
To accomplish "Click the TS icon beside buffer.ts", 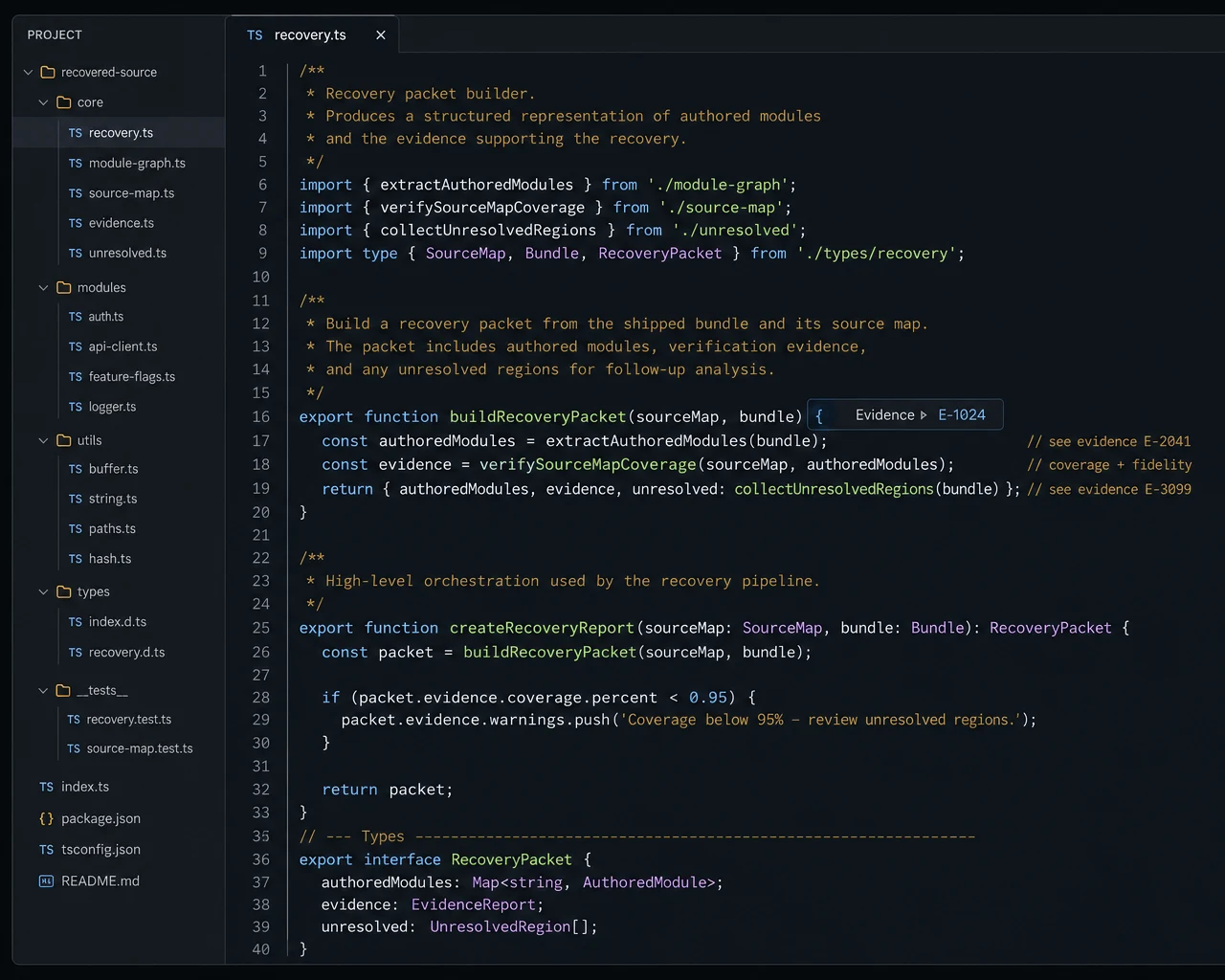I will (x=76, y=469).
